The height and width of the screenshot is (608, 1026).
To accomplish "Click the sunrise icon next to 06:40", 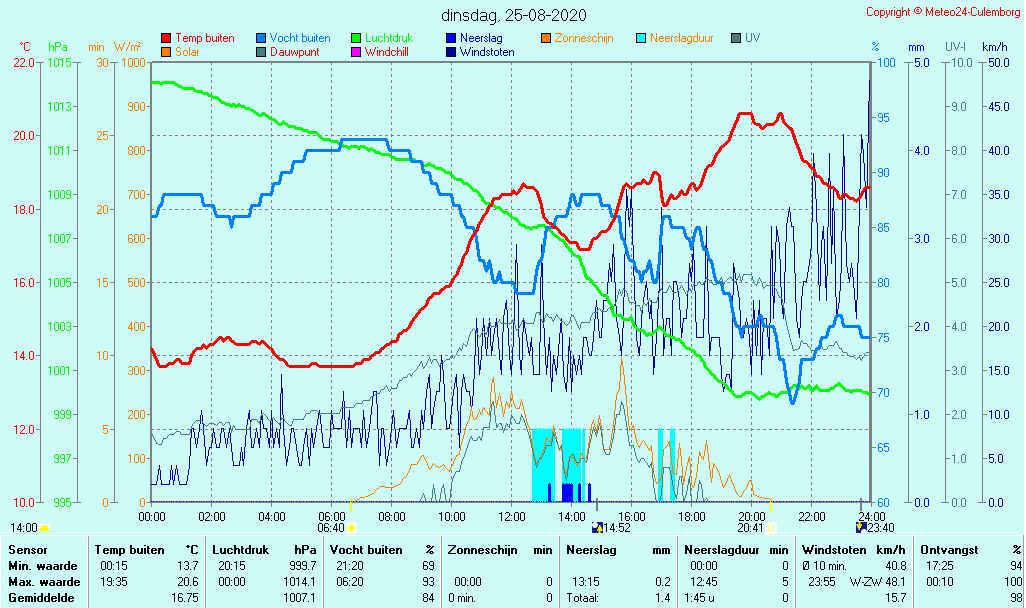I will point(351,528).
